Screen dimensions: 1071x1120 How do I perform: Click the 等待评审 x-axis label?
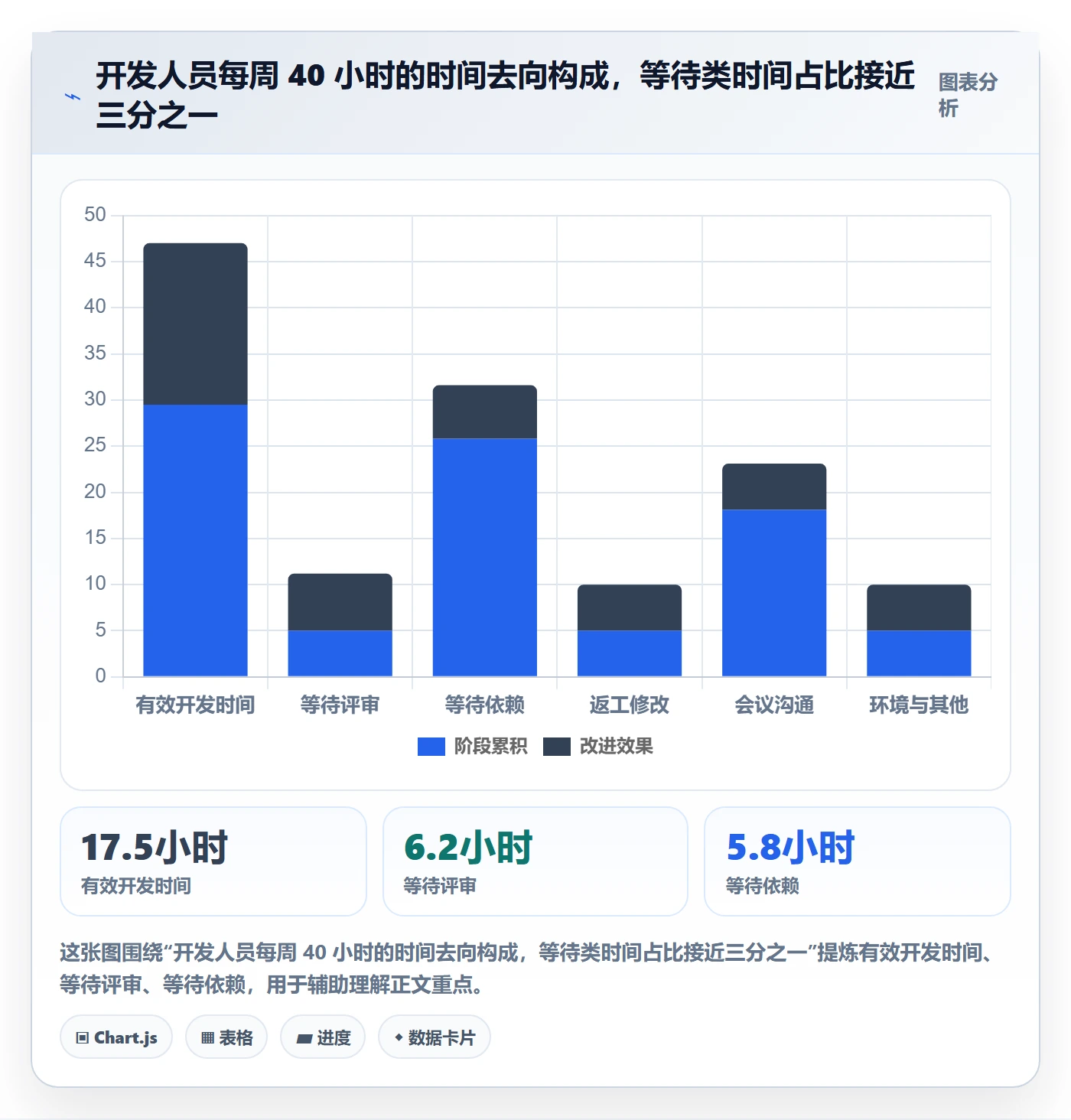pyautogui.click(x=340, y=705)
